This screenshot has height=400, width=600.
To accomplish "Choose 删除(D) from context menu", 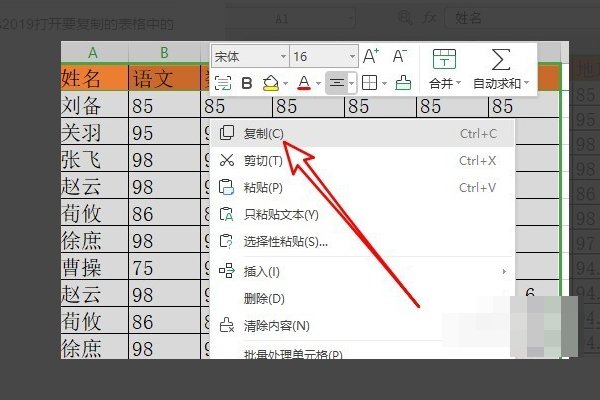I will [x=363, y=299].
